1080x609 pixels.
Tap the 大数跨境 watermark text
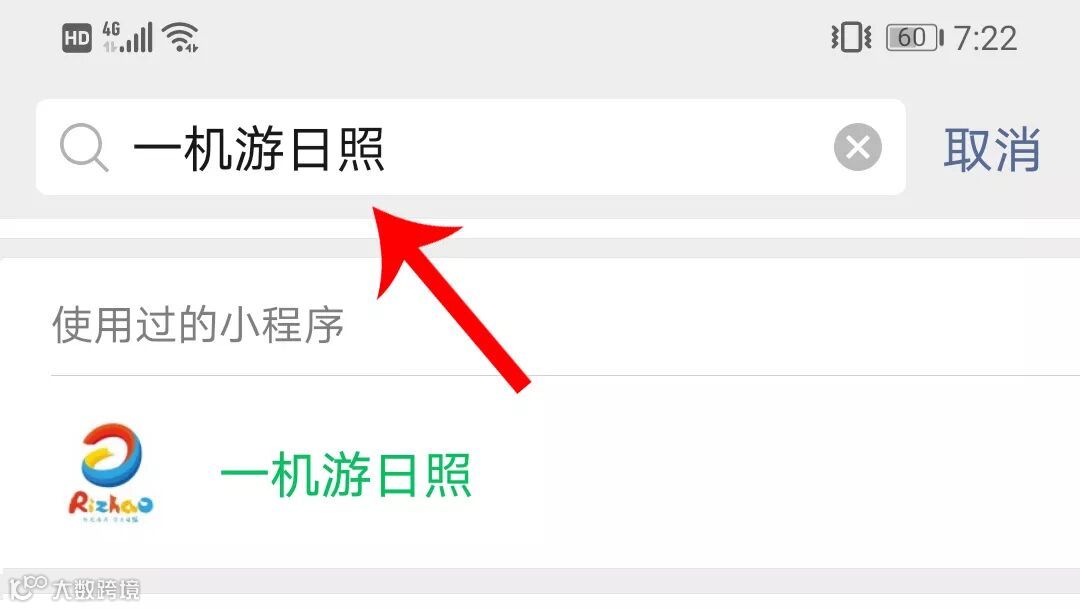tap(96, 590)
